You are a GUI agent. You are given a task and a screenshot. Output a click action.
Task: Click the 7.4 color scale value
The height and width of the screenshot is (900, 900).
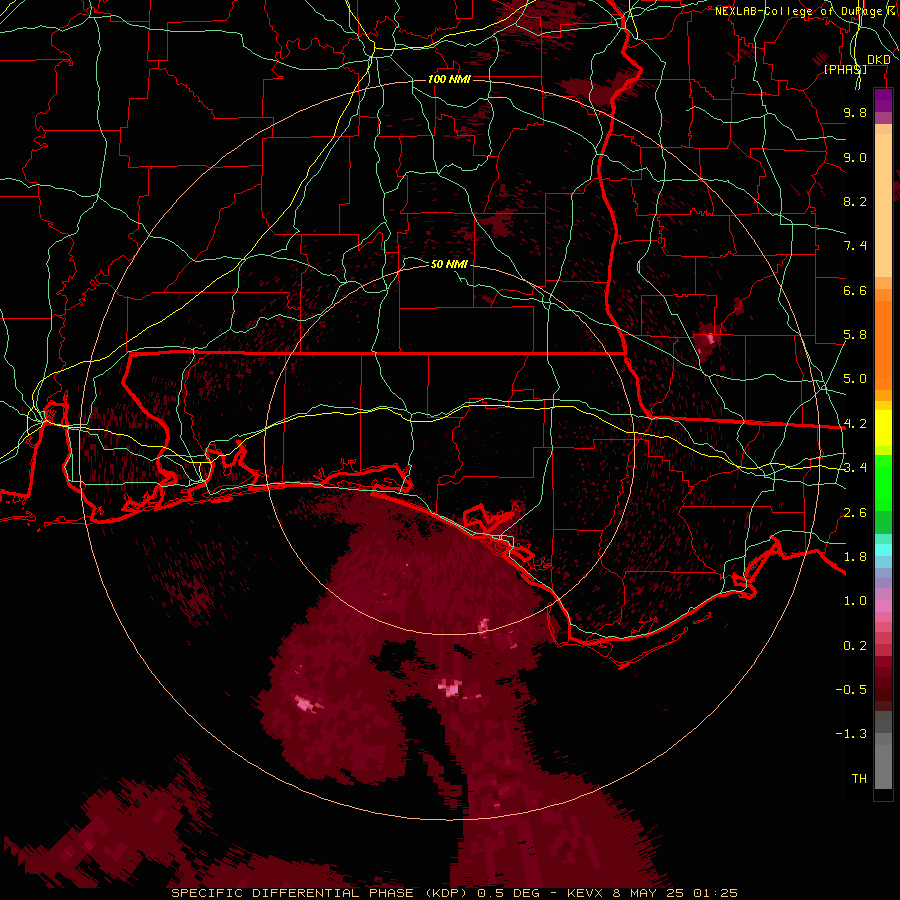[x=855, y=246]
